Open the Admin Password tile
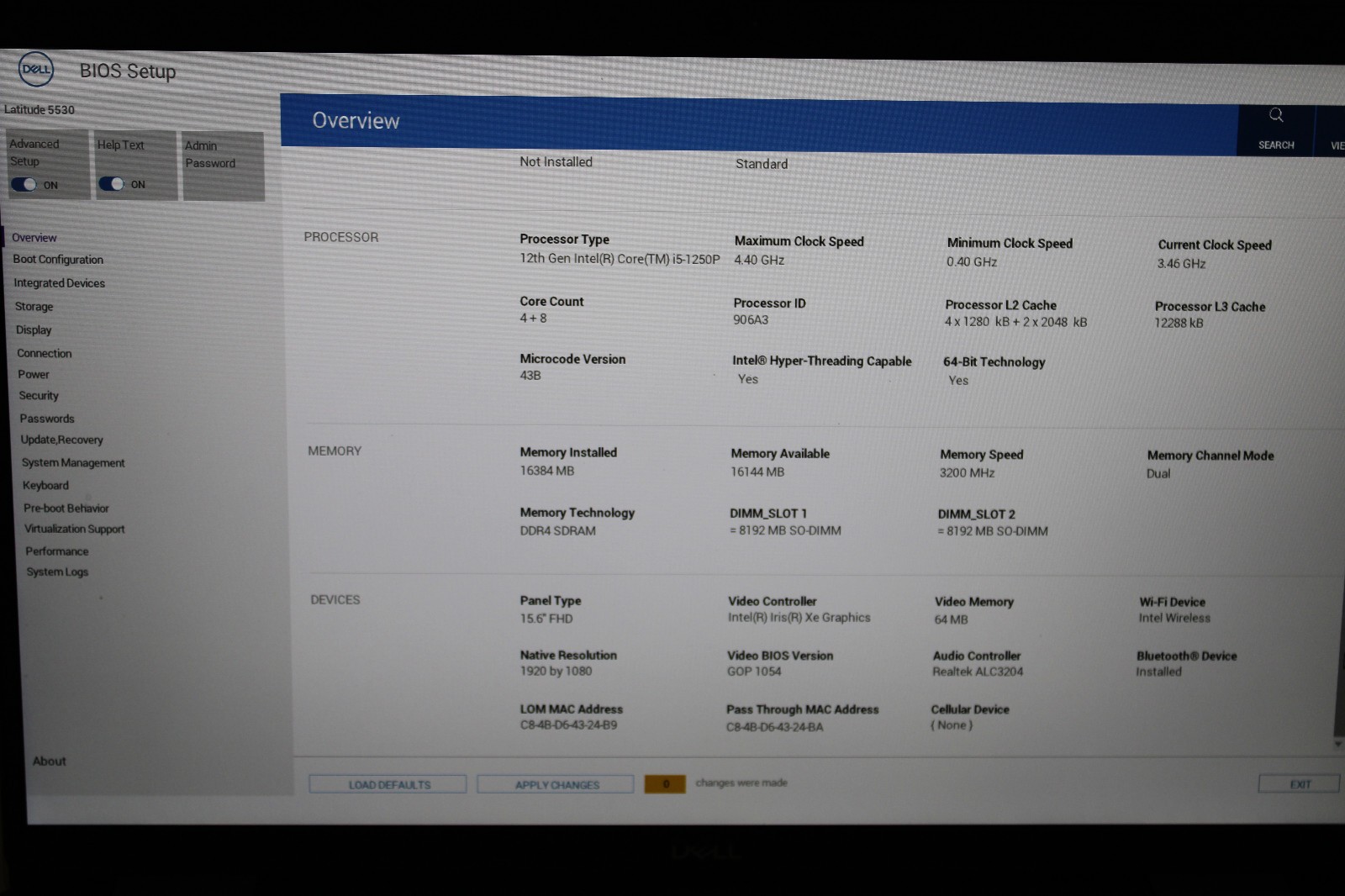The width and height of the screenshot is (1345, 896). (x=224, y=166)
